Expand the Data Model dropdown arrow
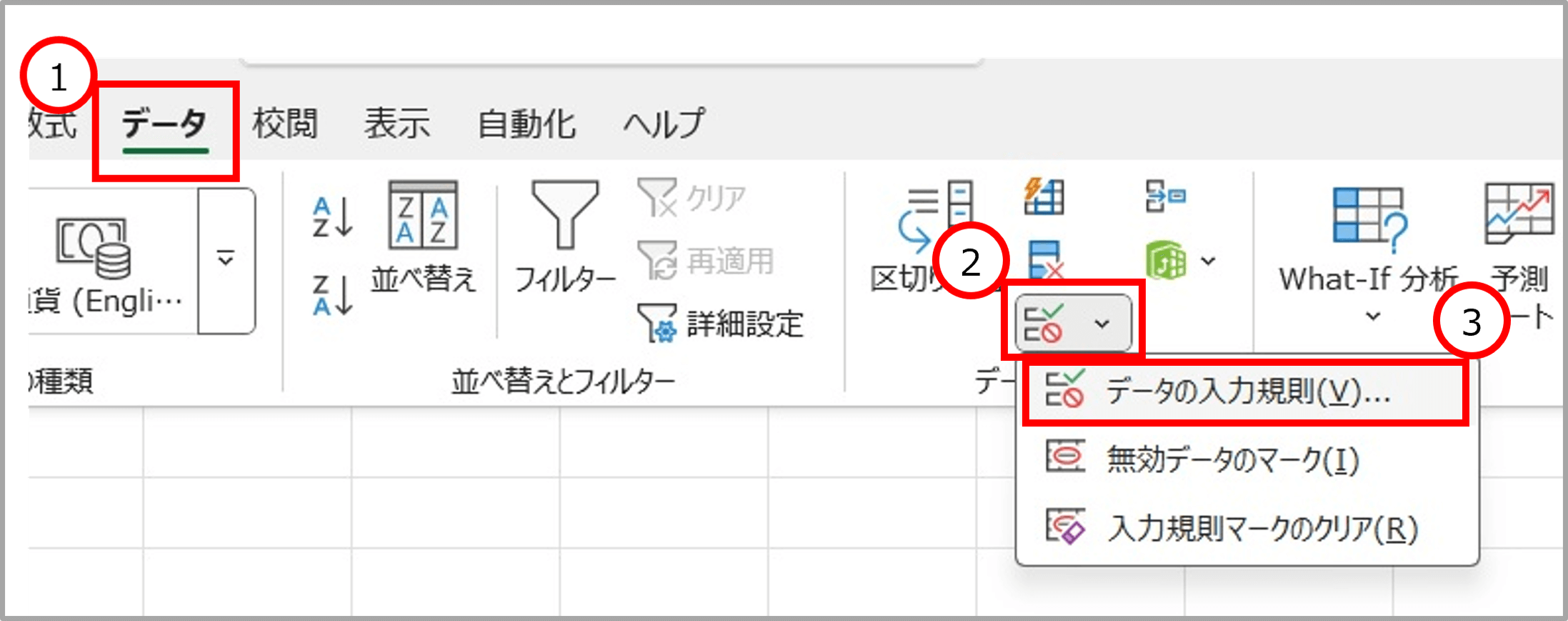The width and height of the screenshot is (1568, 621). pyautogui.click(x=1208, y=261)
